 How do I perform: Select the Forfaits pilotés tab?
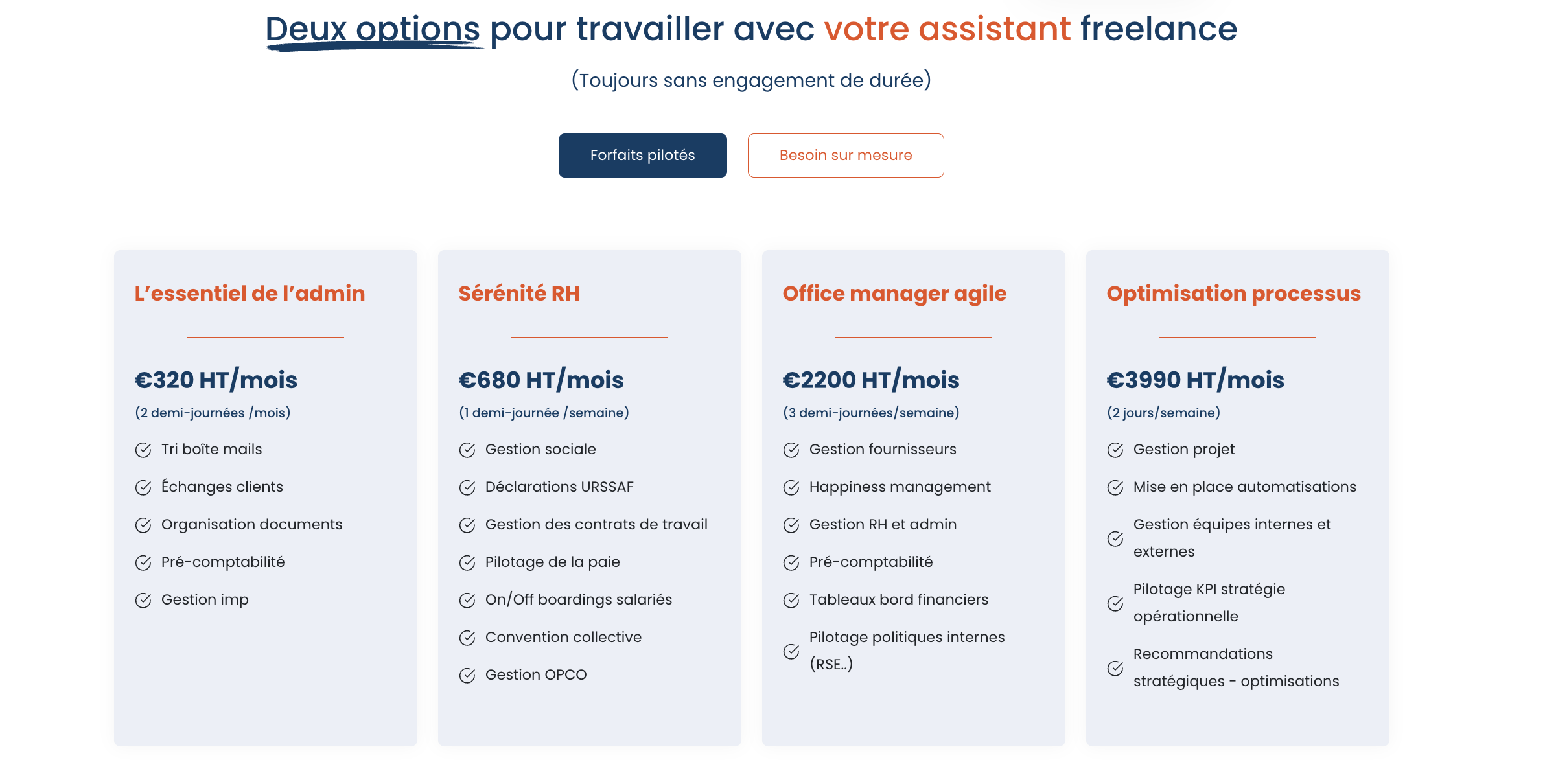pos(642,156)
